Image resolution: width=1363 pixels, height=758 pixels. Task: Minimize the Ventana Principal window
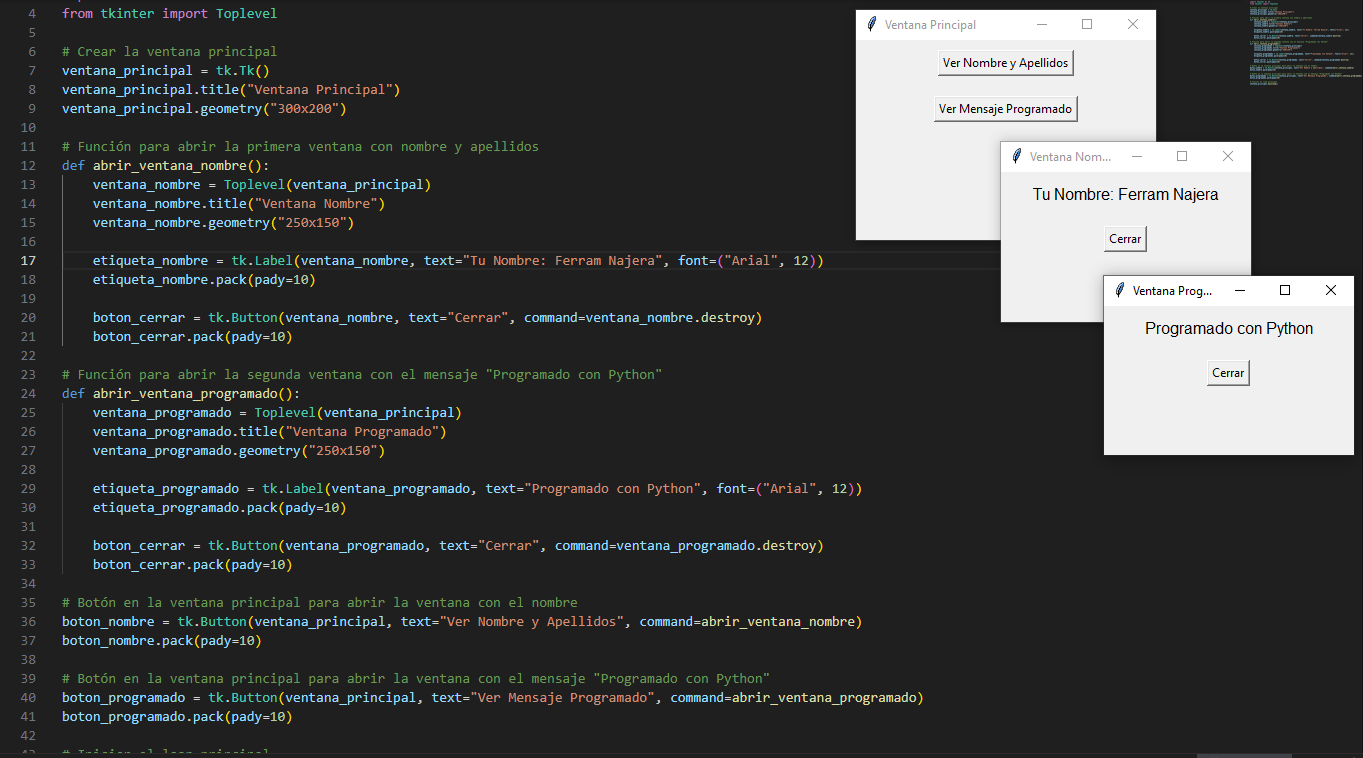pyautogui.click(x=1042, y=25)
